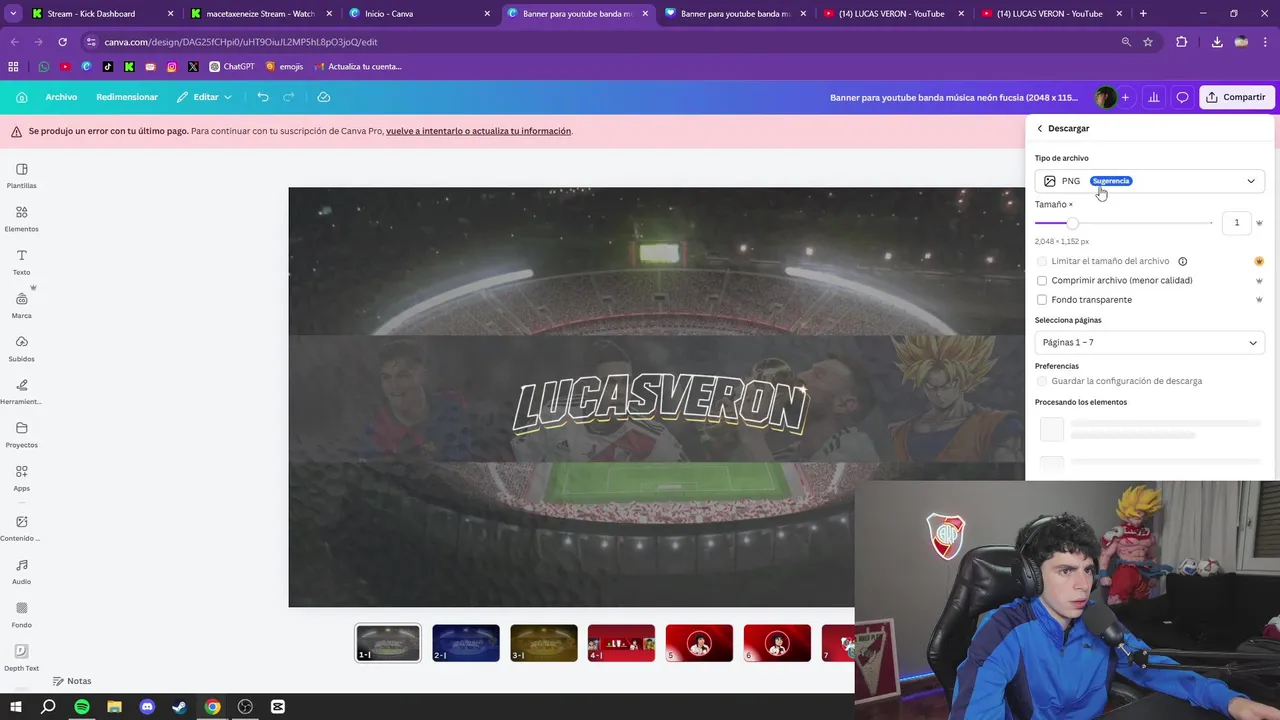Open the ChatGPT bookmark
The width and height of the screenshot is (1280, 720).
tap(232, 67)
